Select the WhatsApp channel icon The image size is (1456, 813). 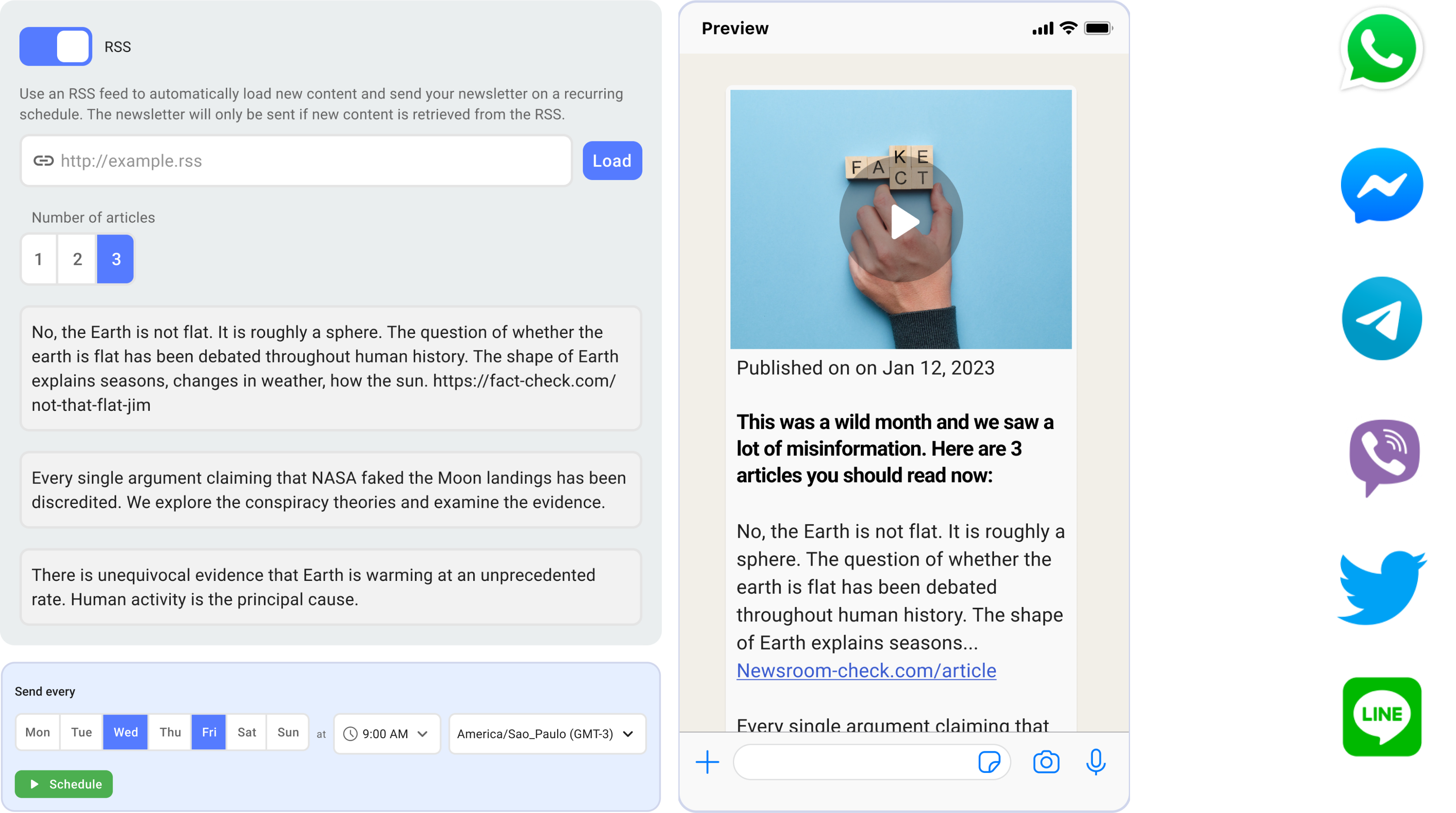coord(1381,50)
